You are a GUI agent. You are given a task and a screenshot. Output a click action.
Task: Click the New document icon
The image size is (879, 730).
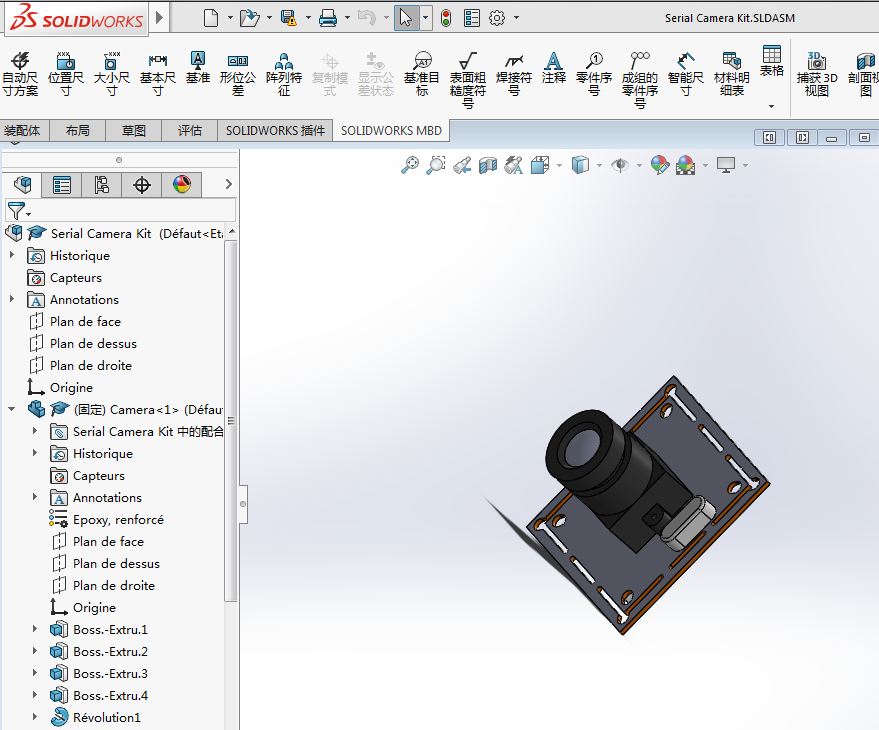click(x=211, y=18)
